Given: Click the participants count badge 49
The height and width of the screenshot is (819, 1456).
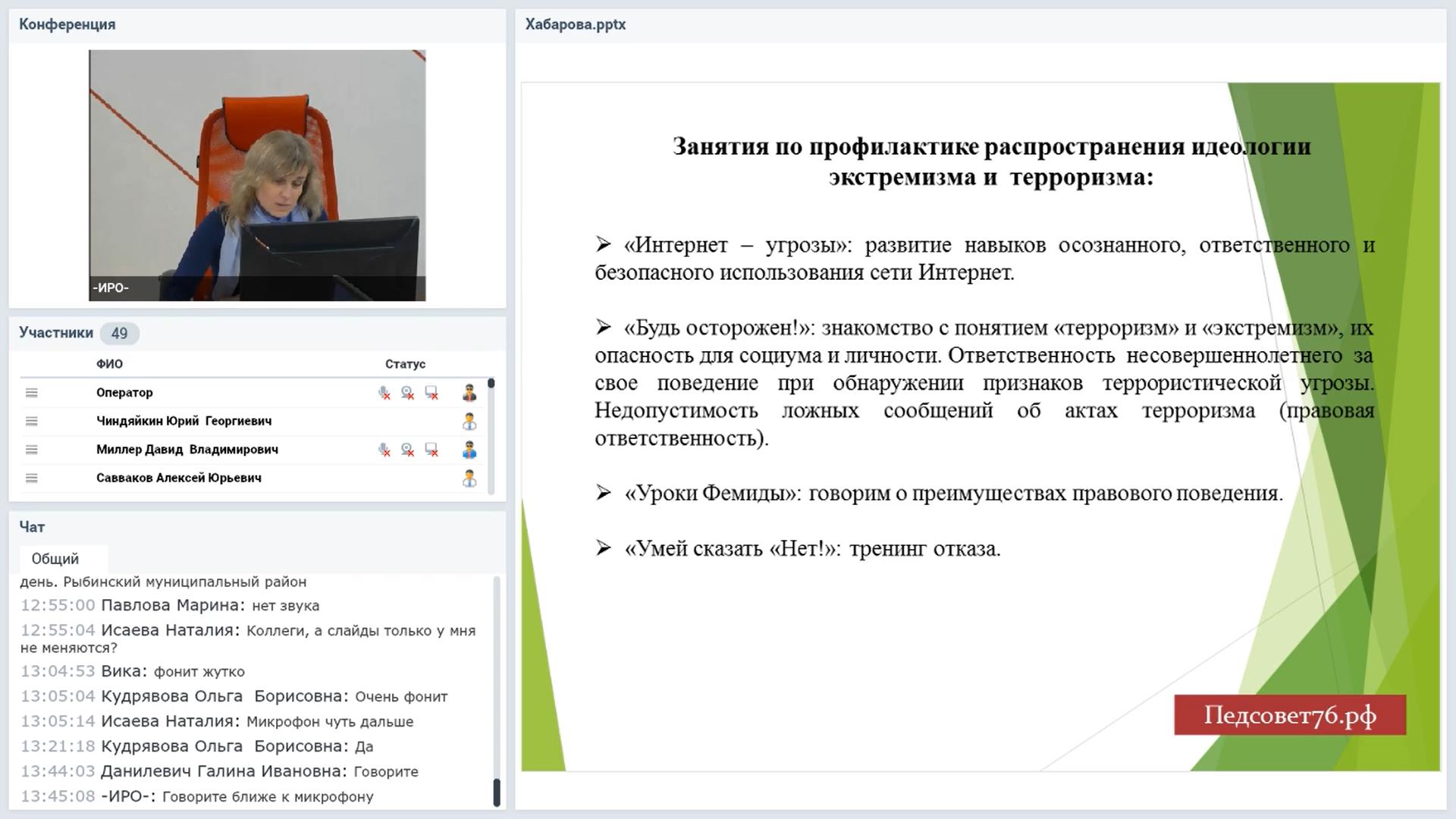Looking at the screenshot, I should [x=119, y=333].
